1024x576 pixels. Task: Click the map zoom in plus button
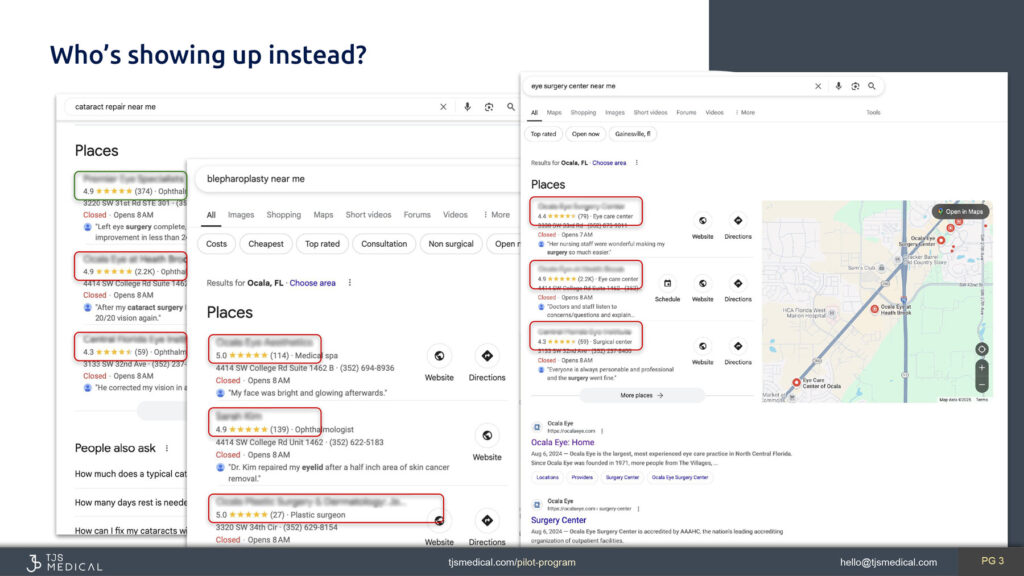click(982, 368)
